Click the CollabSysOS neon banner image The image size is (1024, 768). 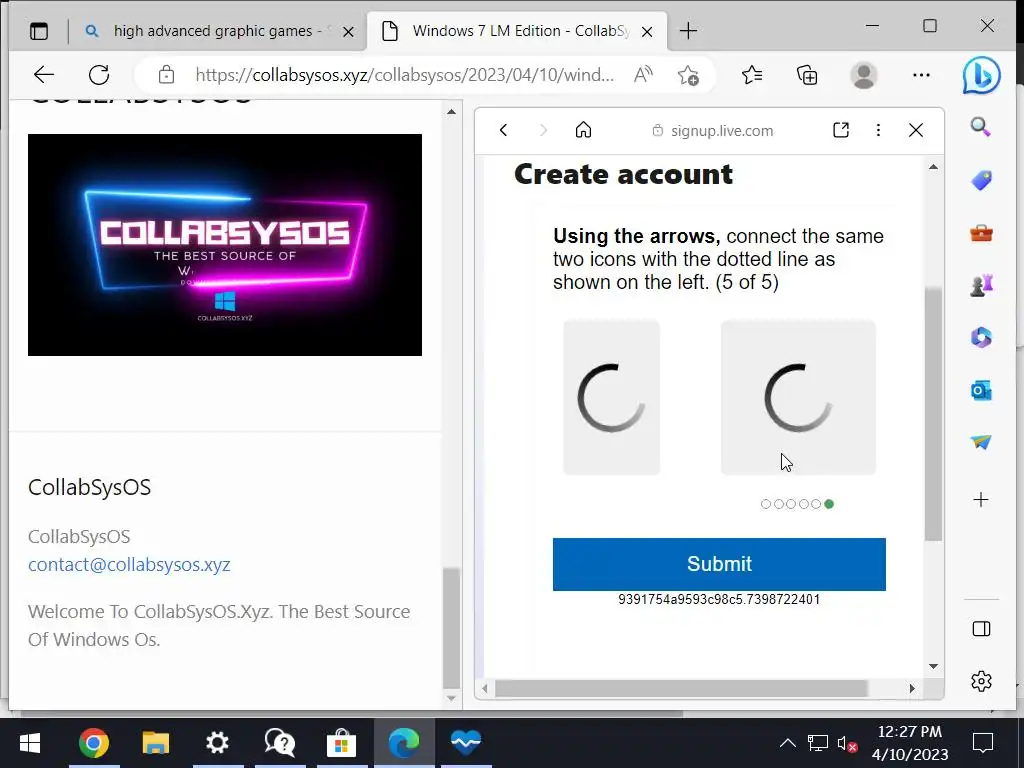[x=225, y=245]
